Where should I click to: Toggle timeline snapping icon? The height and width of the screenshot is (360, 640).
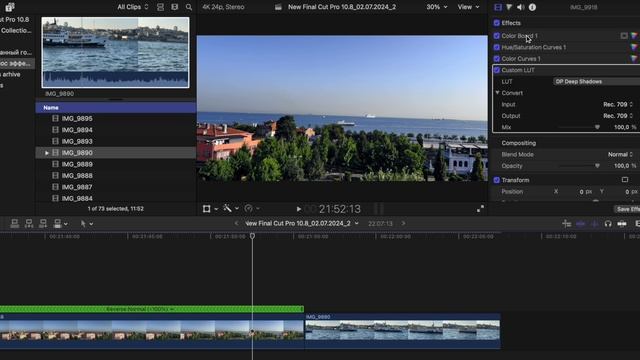(x=622, y=224)
